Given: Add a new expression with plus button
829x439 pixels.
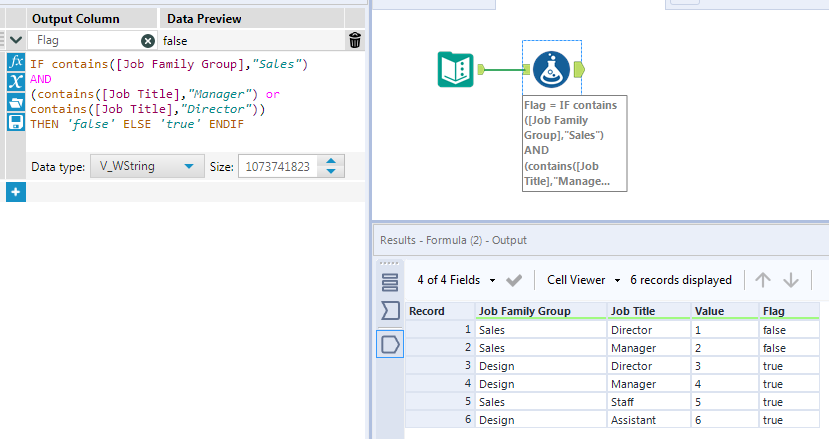Looking at the screenshot, I should 16,192.
